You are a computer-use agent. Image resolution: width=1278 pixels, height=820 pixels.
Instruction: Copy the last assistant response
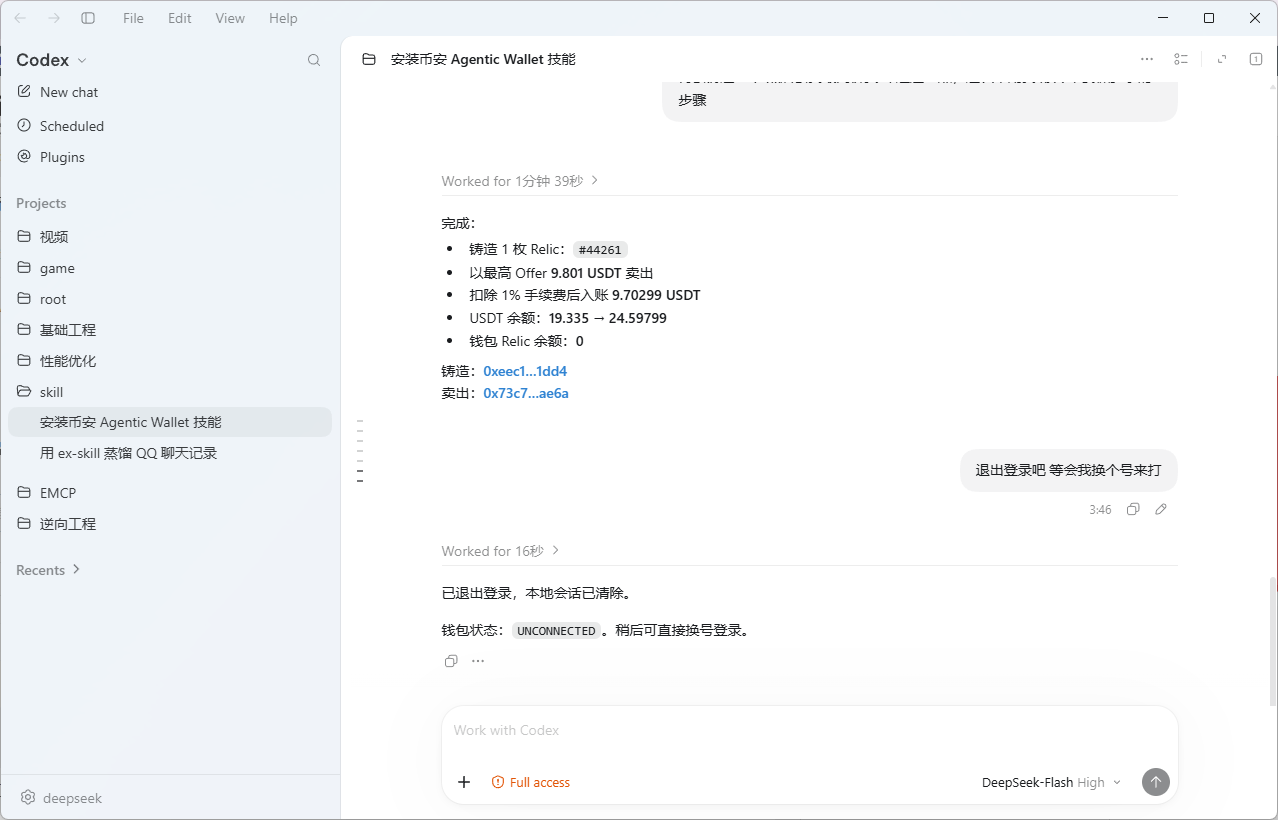coord(451,661)
